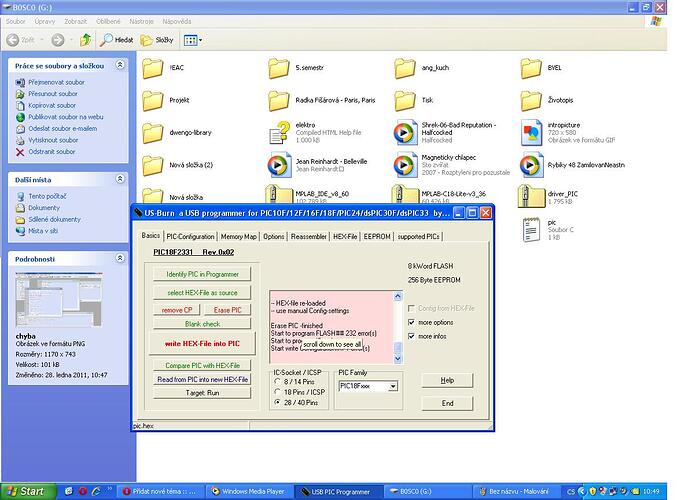Click the Back (Zpět) arrow icon
Screen dimensions: 677x500
(13, 40)
